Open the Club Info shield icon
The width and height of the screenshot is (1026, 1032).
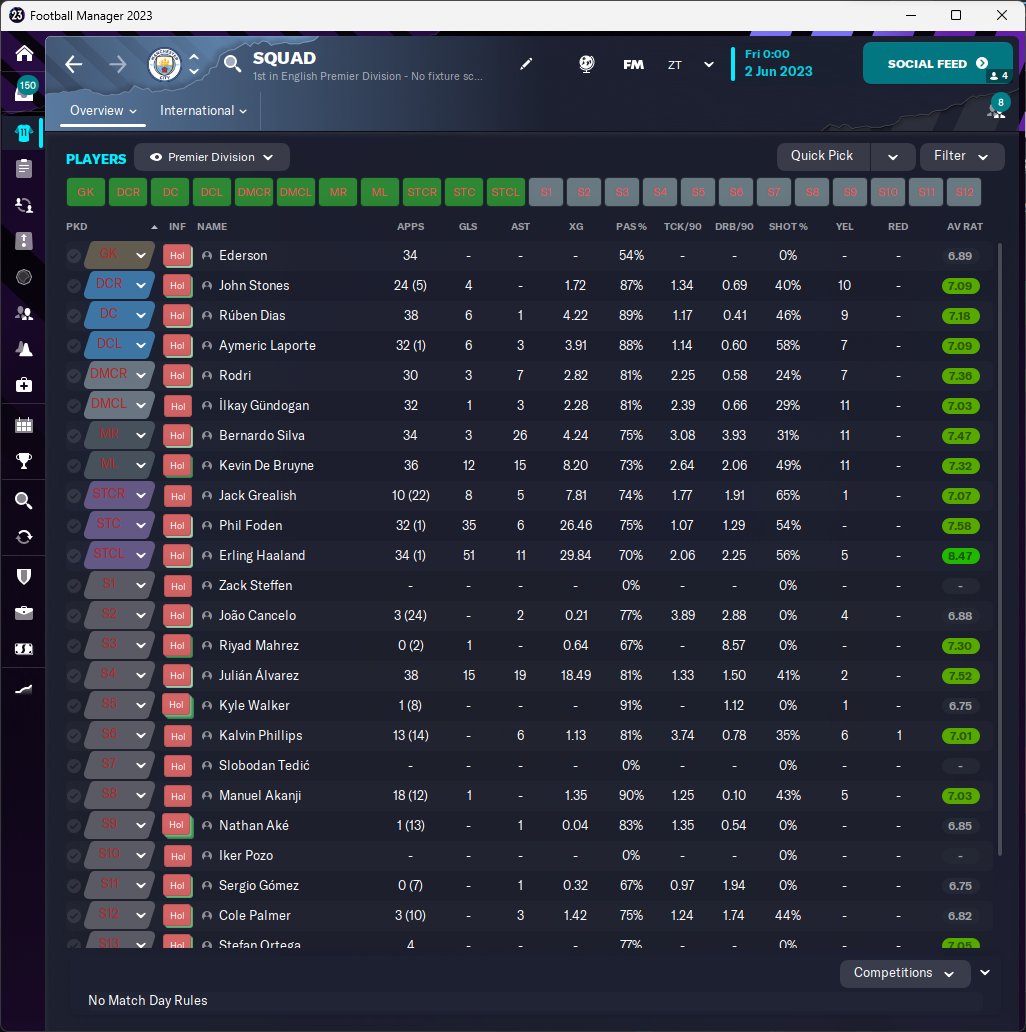tap(24, 577)
